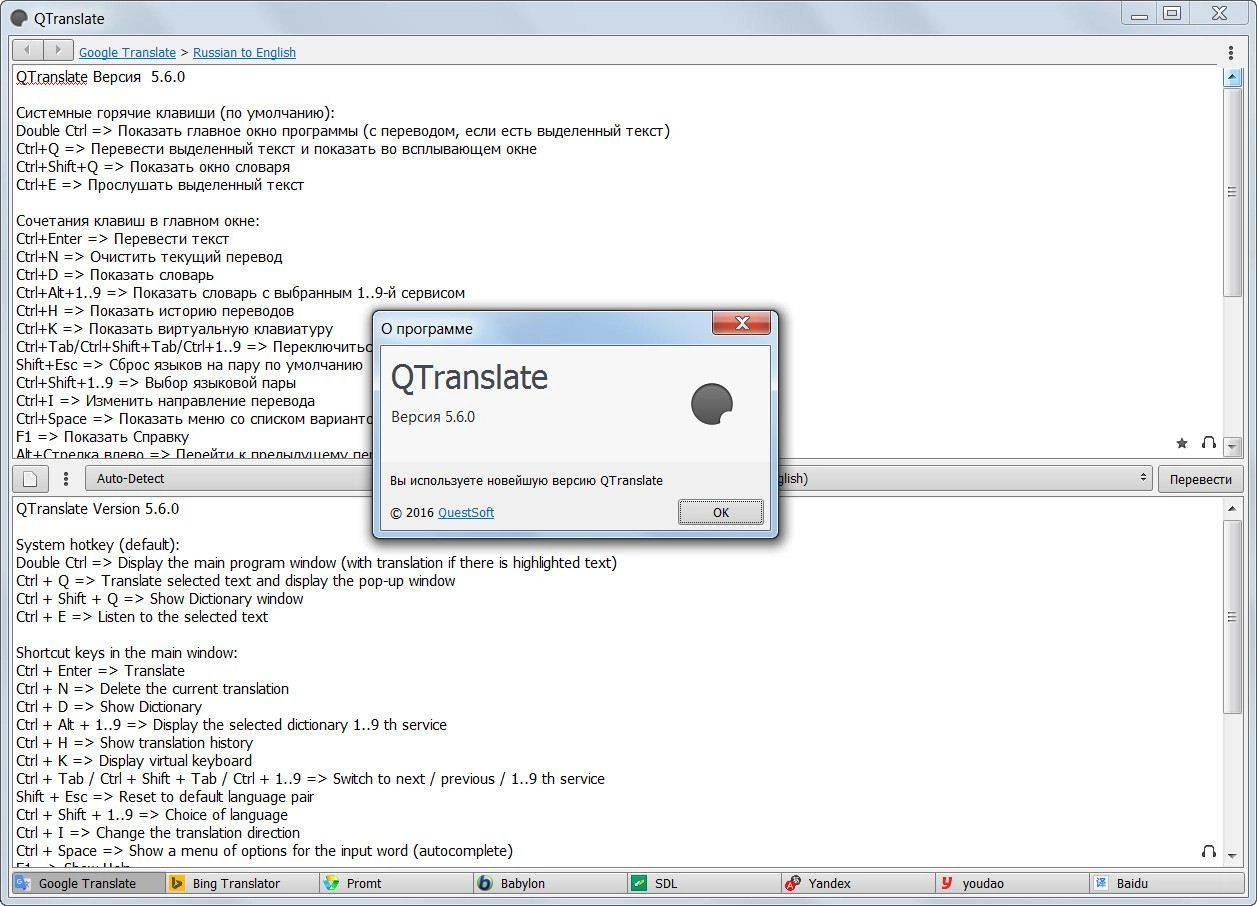1257x906 pixels.
Task: Open the three-dot options menu at top right
Action: (1230, 52)
